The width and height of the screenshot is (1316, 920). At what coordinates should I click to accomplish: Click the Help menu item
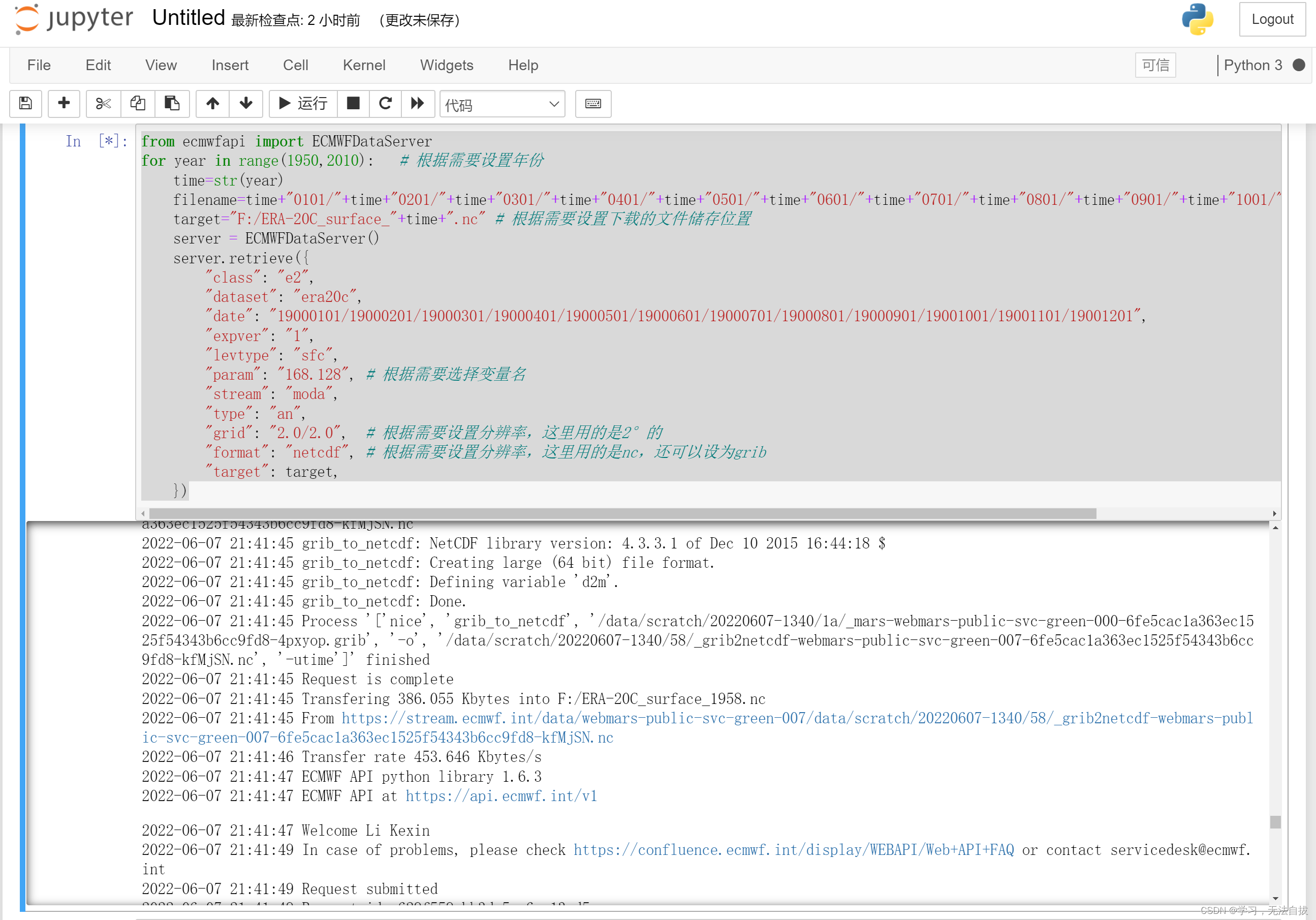click(x=522, y=65)
